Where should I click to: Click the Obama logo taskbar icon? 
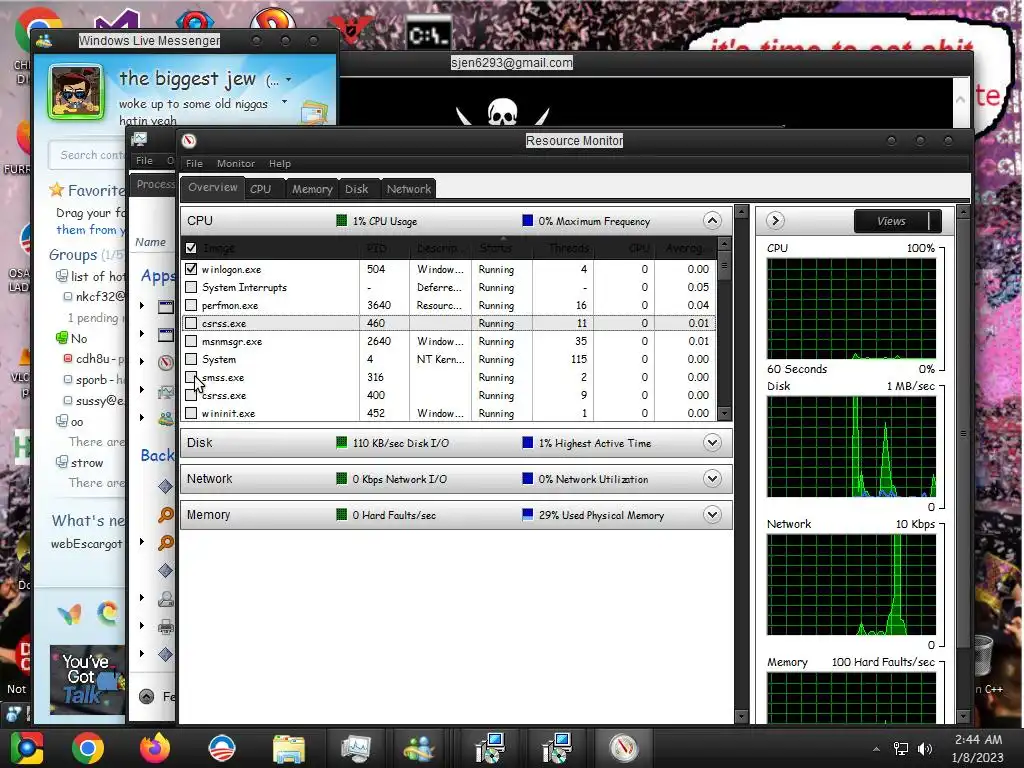(222, 748)
